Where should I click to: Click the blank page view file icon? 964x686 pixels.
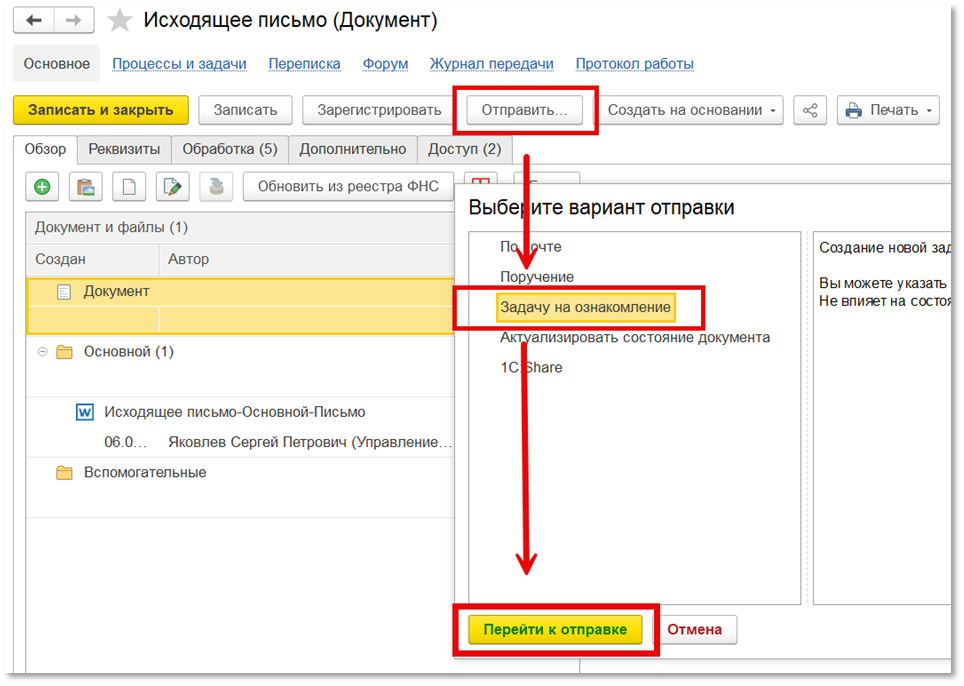pyautogui.click(x=129, y=187)
